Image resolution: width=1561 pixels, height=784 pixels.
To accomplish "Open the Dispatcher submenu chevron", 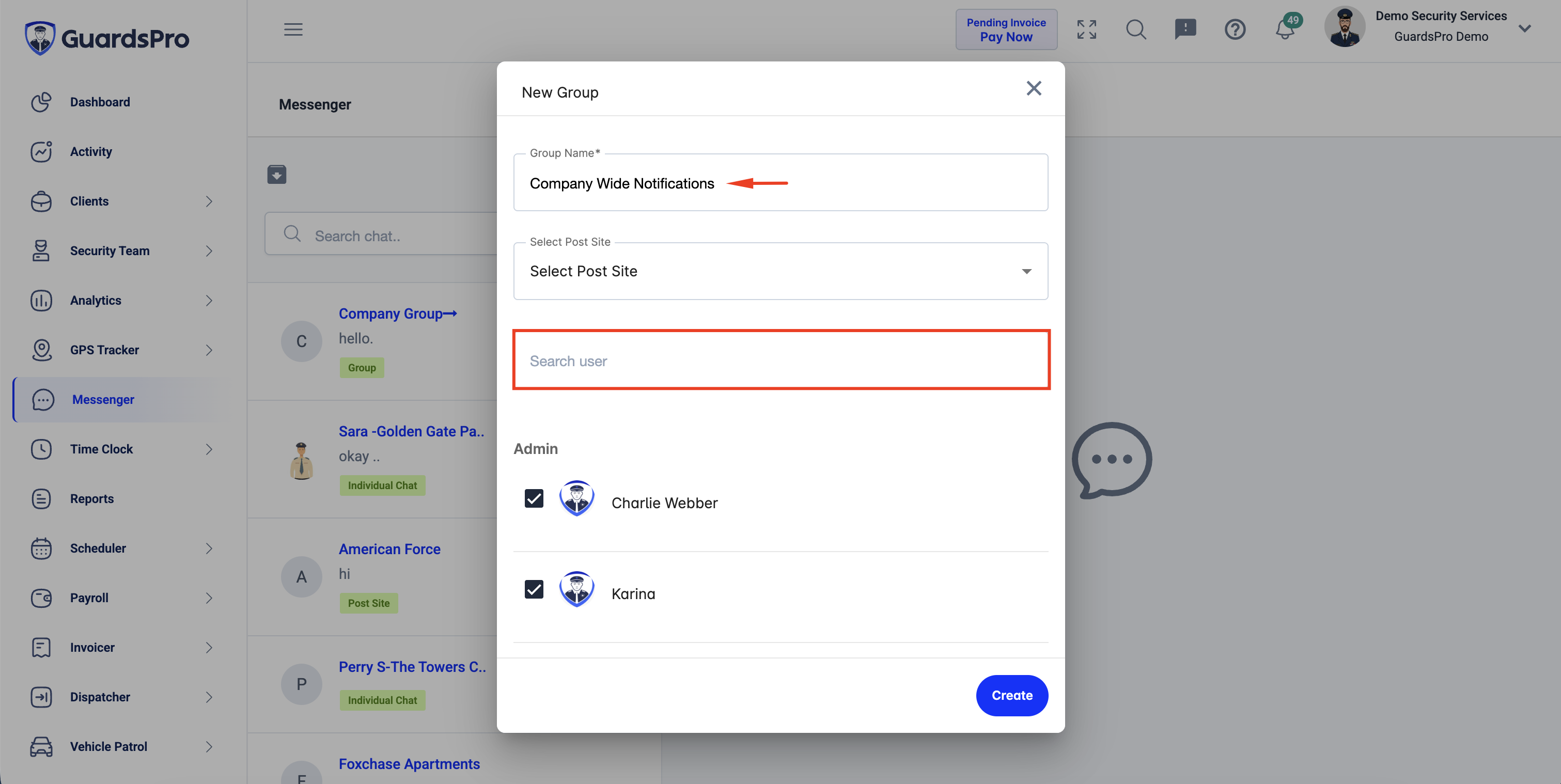I will [209, 697].
